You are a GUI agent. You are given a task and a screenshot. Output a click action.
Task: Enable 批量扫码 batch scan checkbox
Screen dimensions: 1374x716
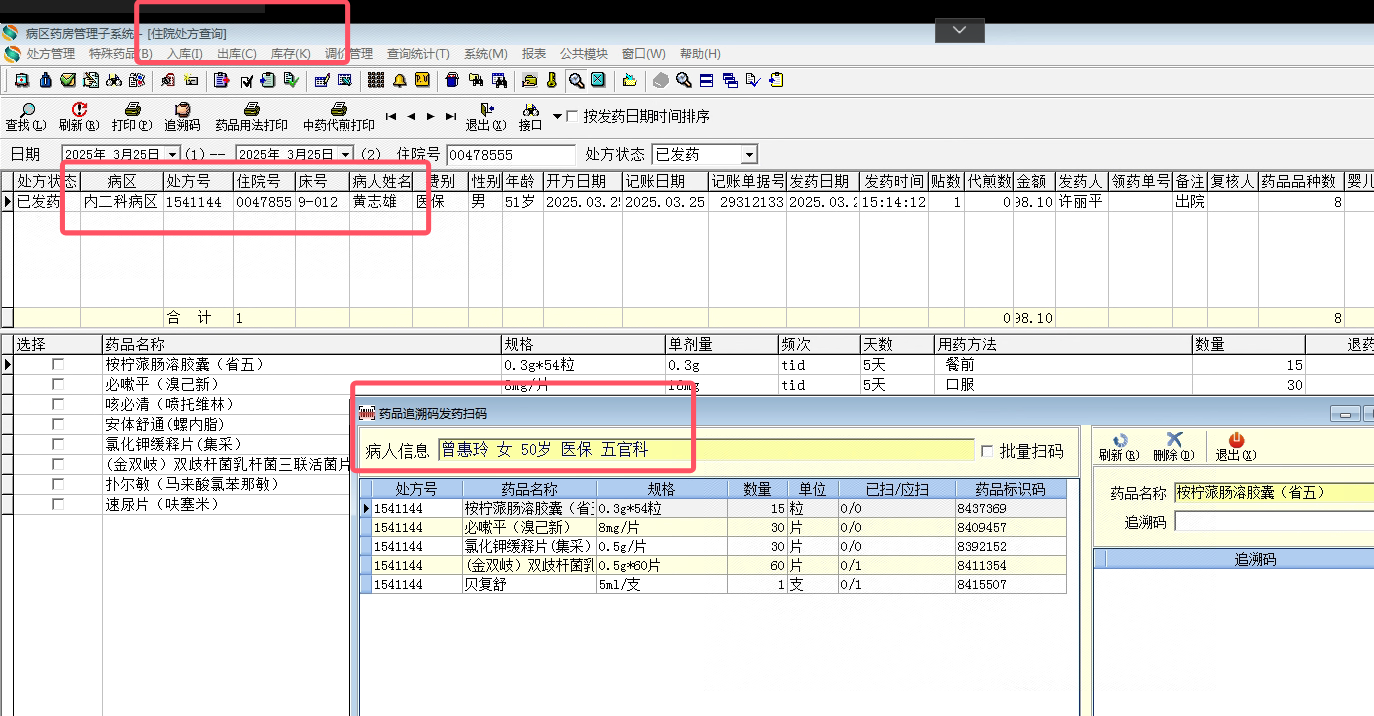(988, 451)
